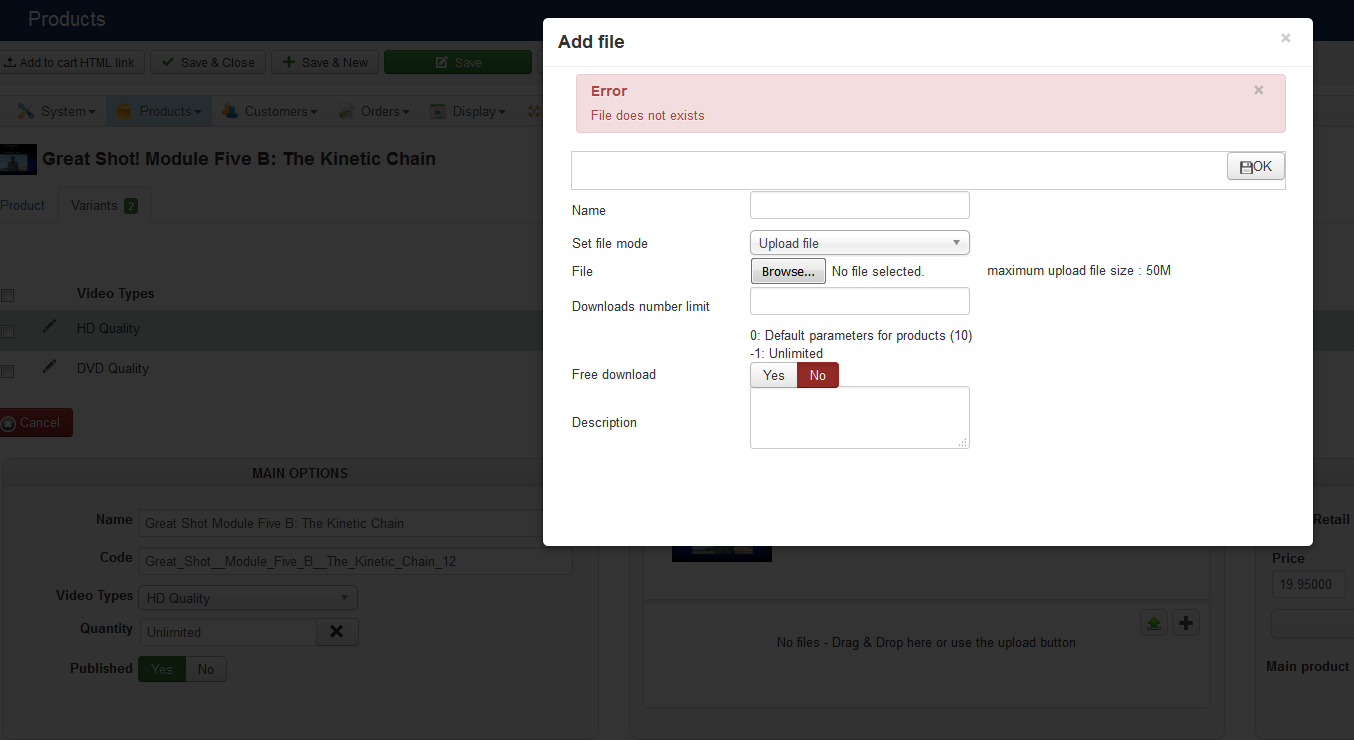Switch to the Product tab

(22, 205)
